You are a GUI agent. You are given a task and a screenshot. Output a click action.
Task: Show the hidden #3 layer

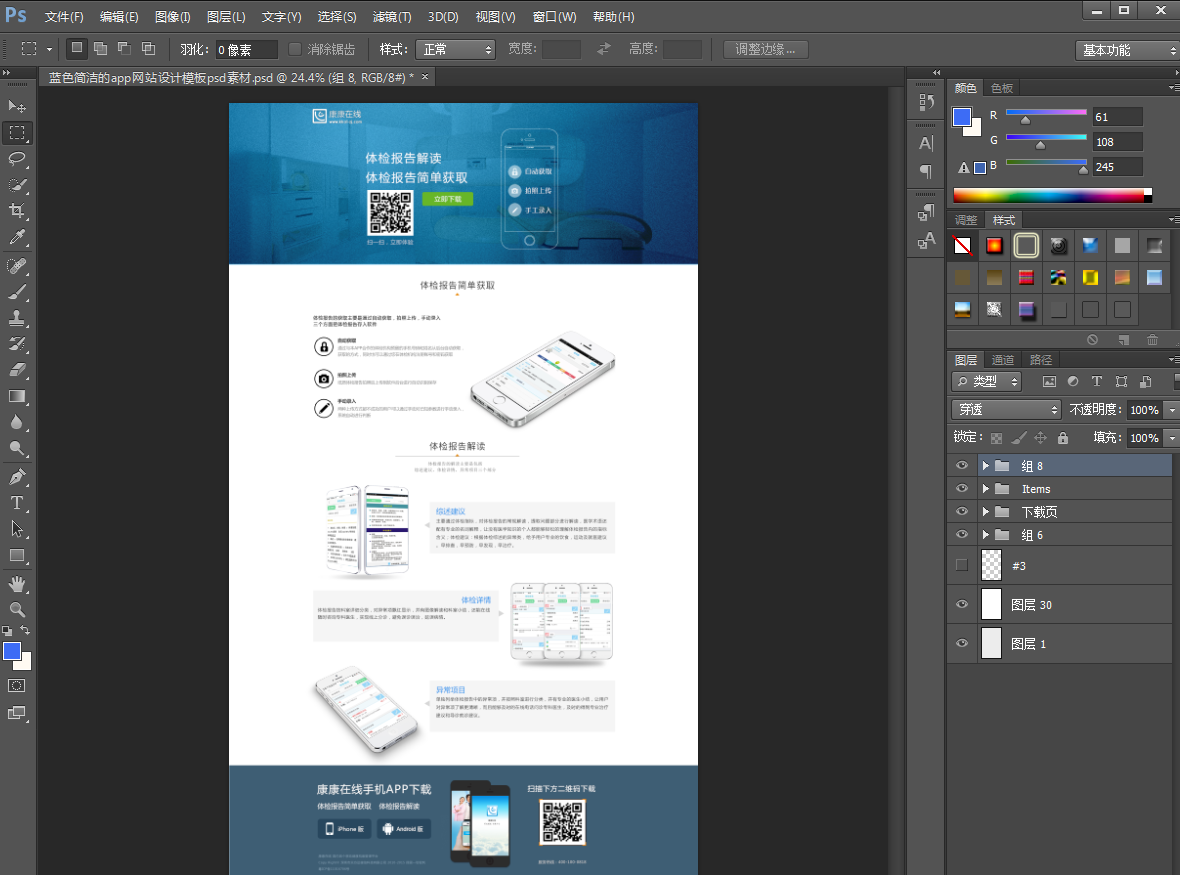click(x=962, y=565)
